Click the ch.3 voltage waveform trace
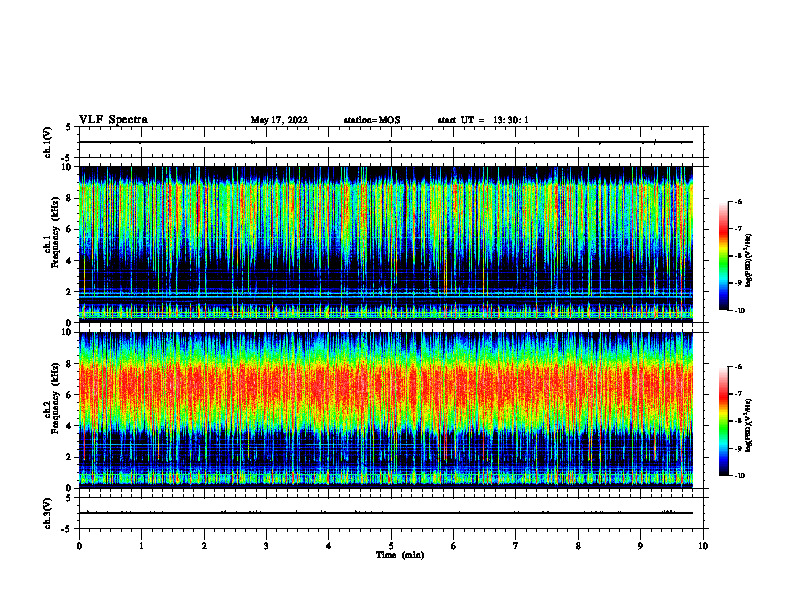Viewport: 792px width, 612px height. click(386, 513)
